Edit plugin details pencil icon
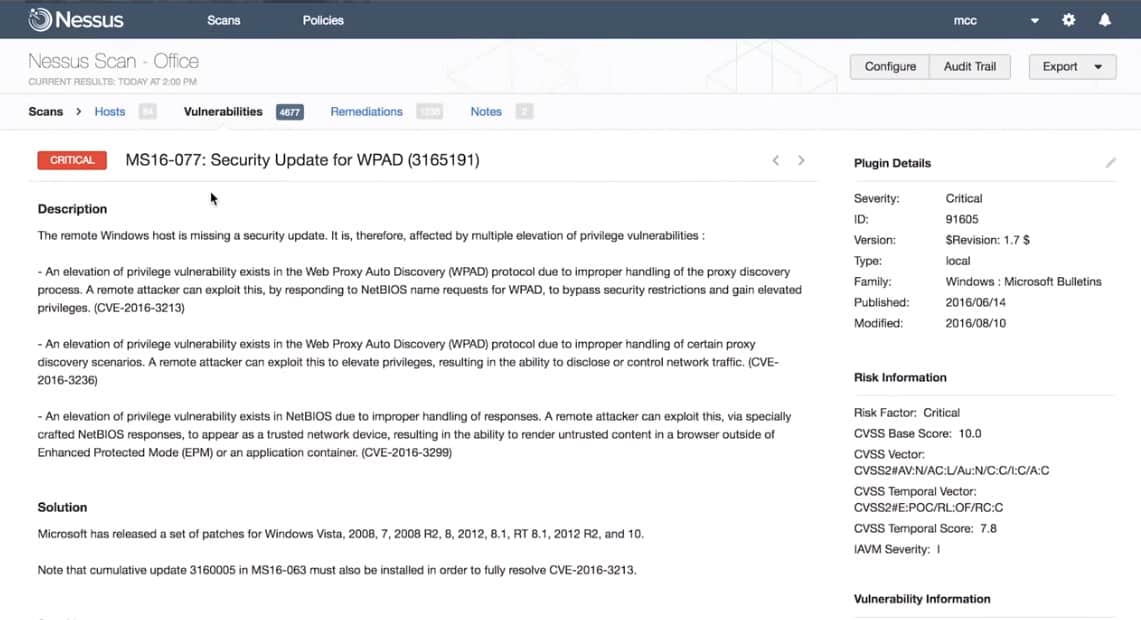Image resolution: width=1141 pixels, height=620 pixels. [x=1110, y=162]
